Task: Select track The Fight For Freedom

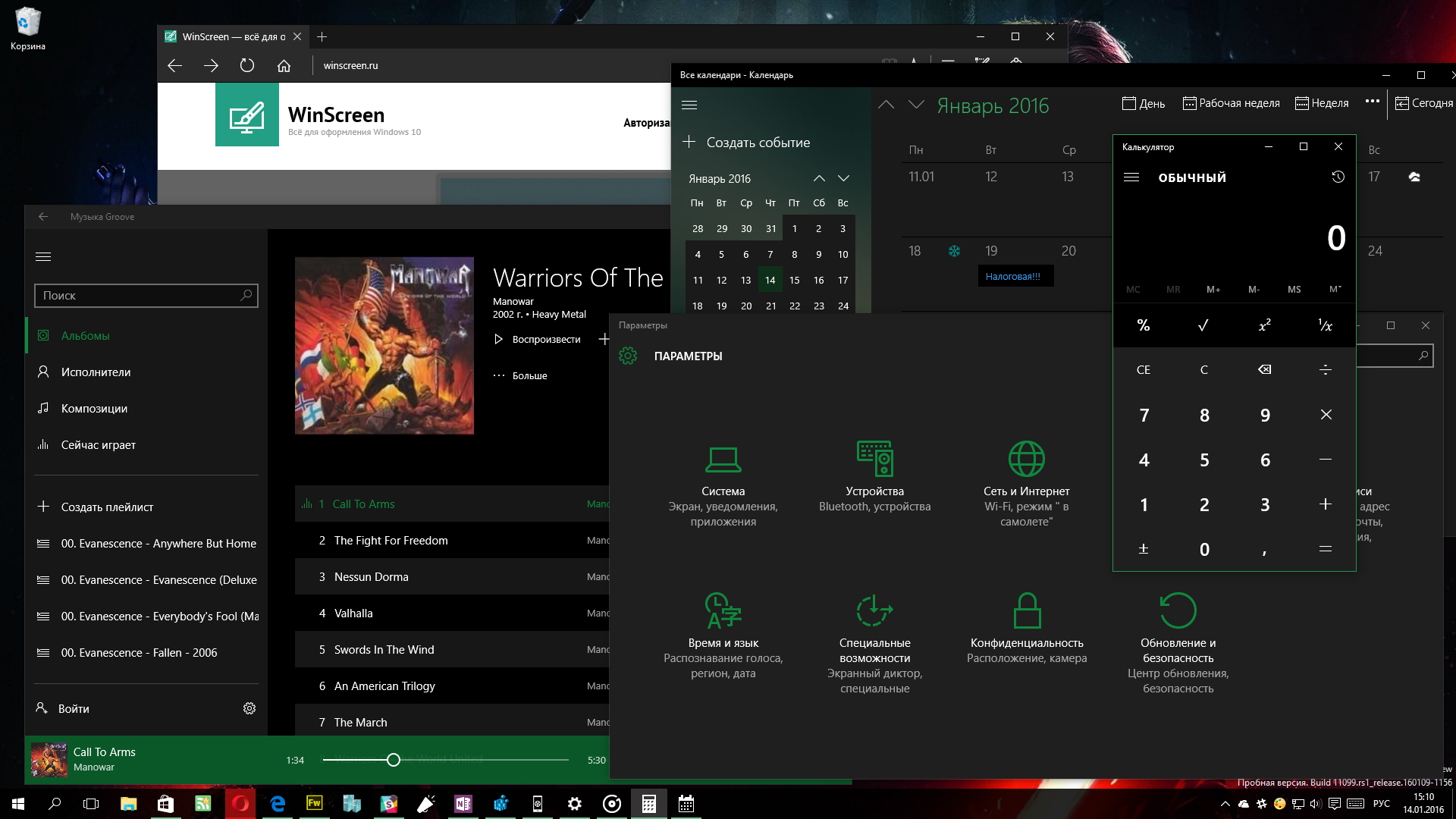Action: point(452,540)
